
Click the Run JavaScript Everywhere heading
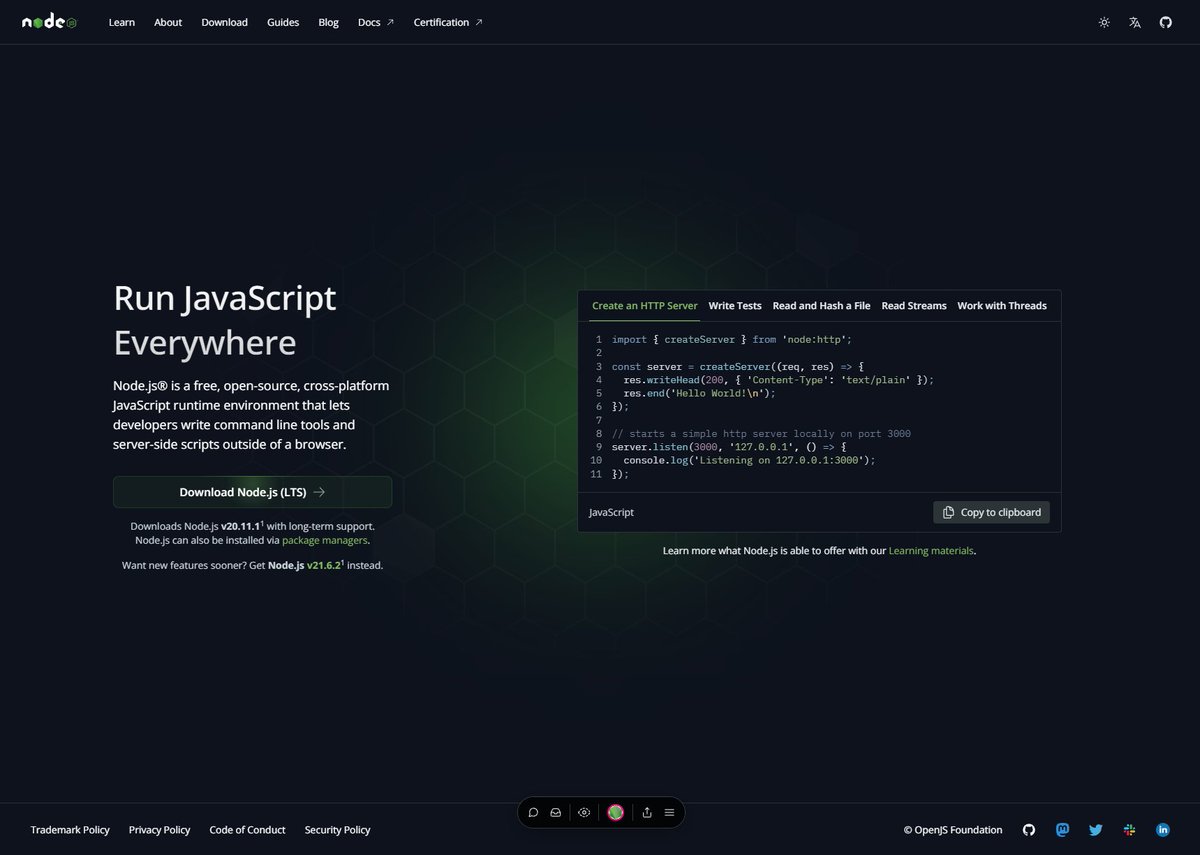225,320
